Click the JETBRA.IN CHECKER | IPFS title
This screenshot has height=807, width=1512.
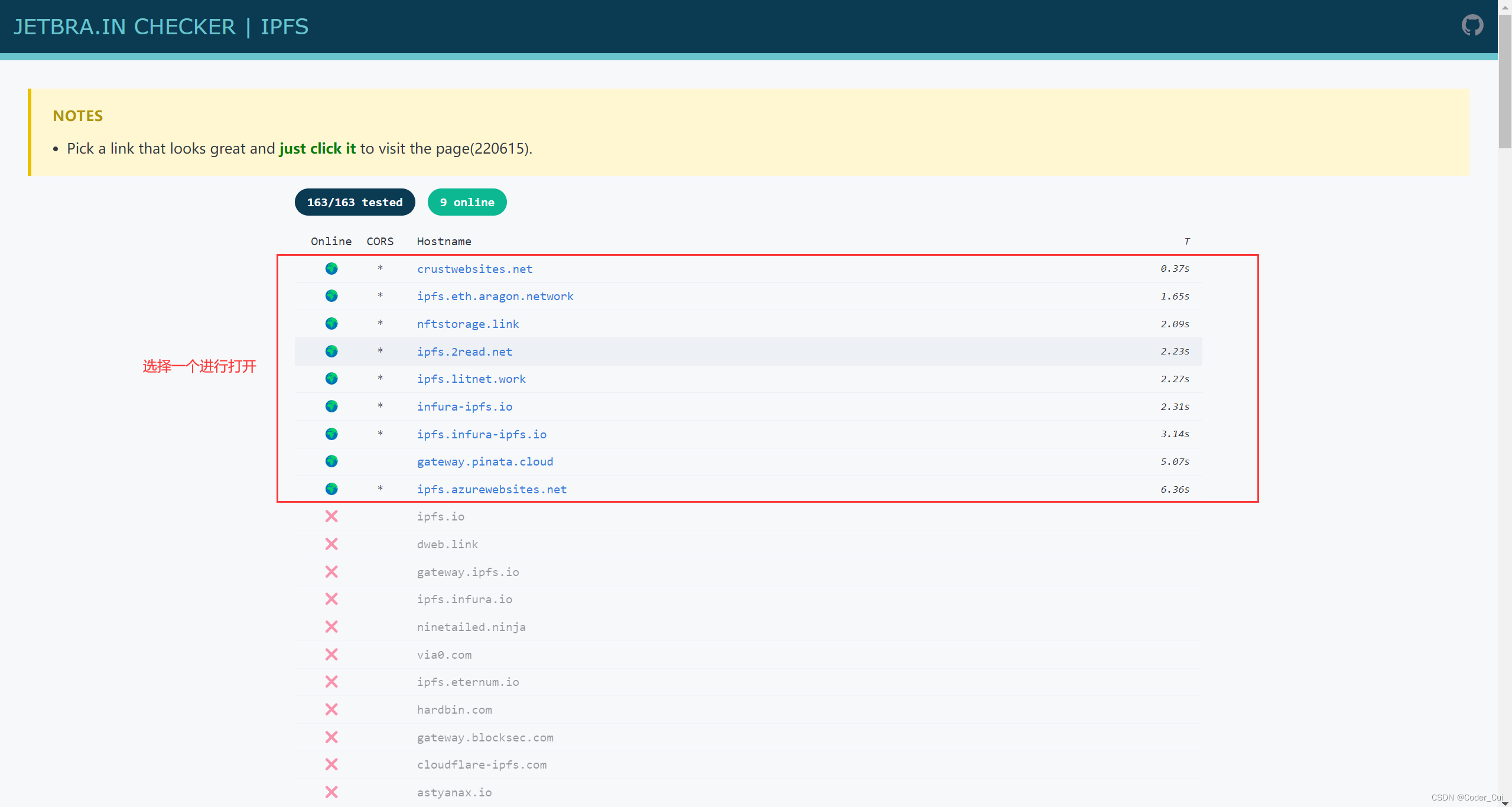tap(161, 27)
